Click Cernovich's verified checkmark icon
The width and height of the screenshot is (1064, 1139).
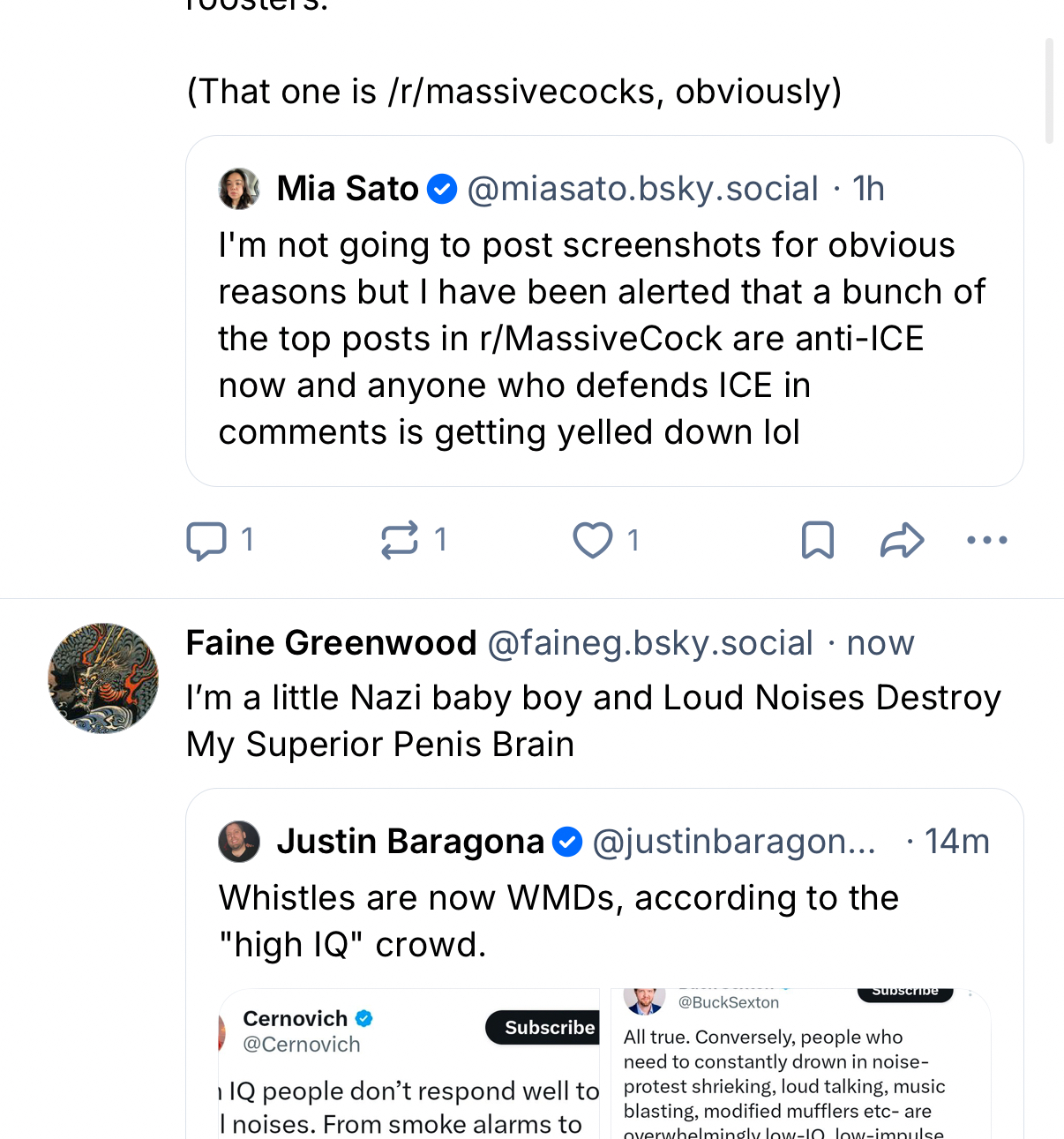pyautogui.click(x=364, y=1018)
